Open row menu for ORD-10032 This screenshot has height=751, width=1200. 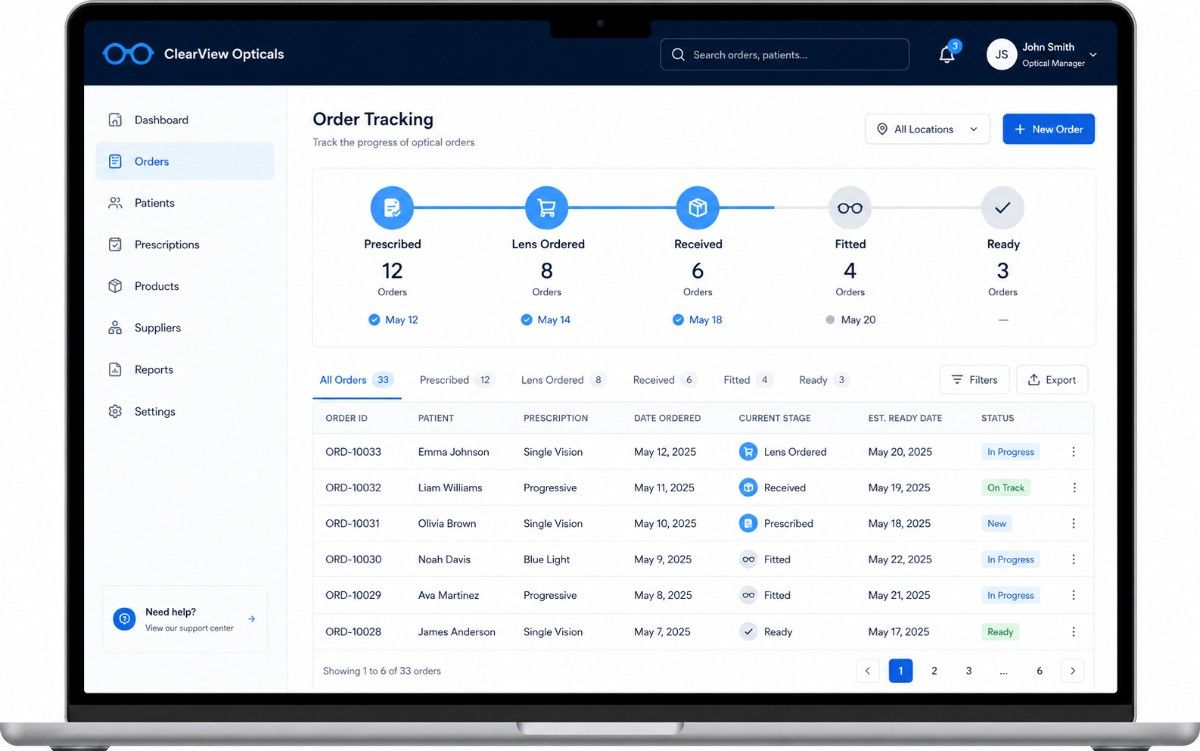1074,488
